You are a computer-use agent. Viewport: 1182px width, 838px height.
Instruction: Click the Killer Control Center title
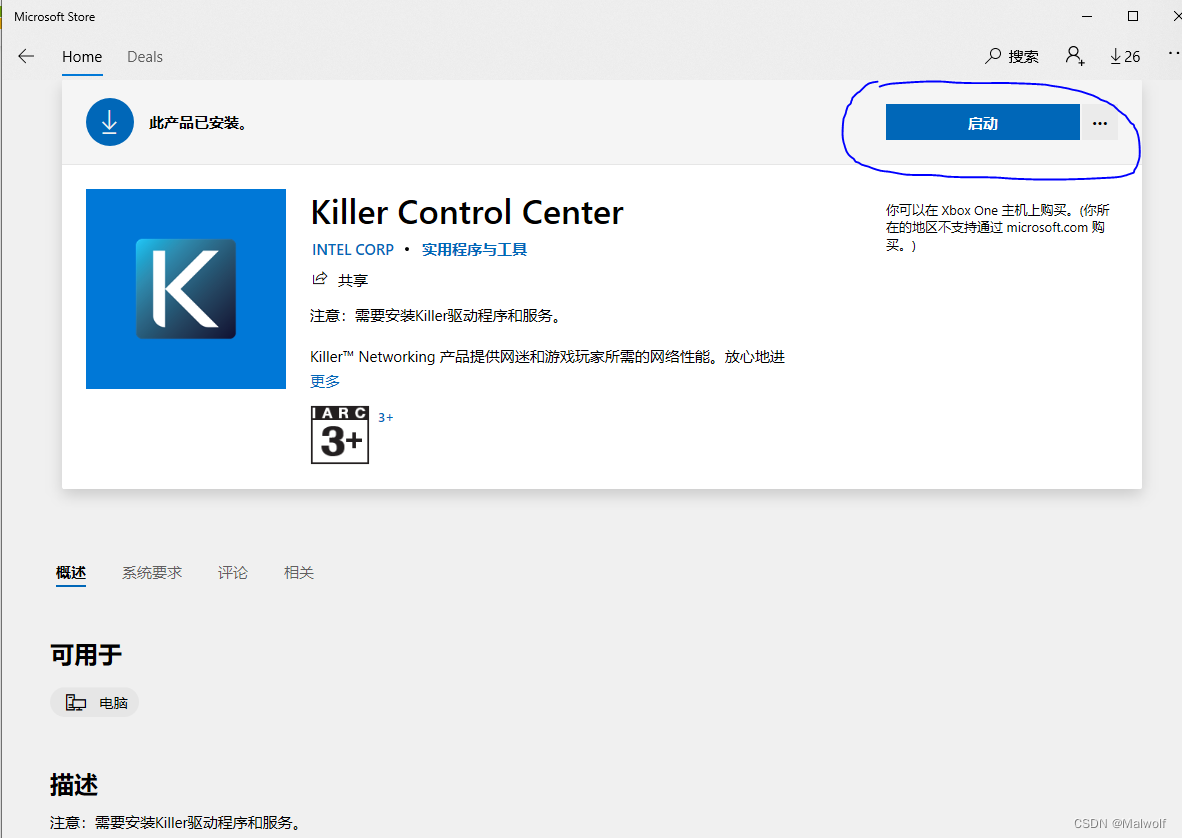pyautogui.click(x=467, y=213)
